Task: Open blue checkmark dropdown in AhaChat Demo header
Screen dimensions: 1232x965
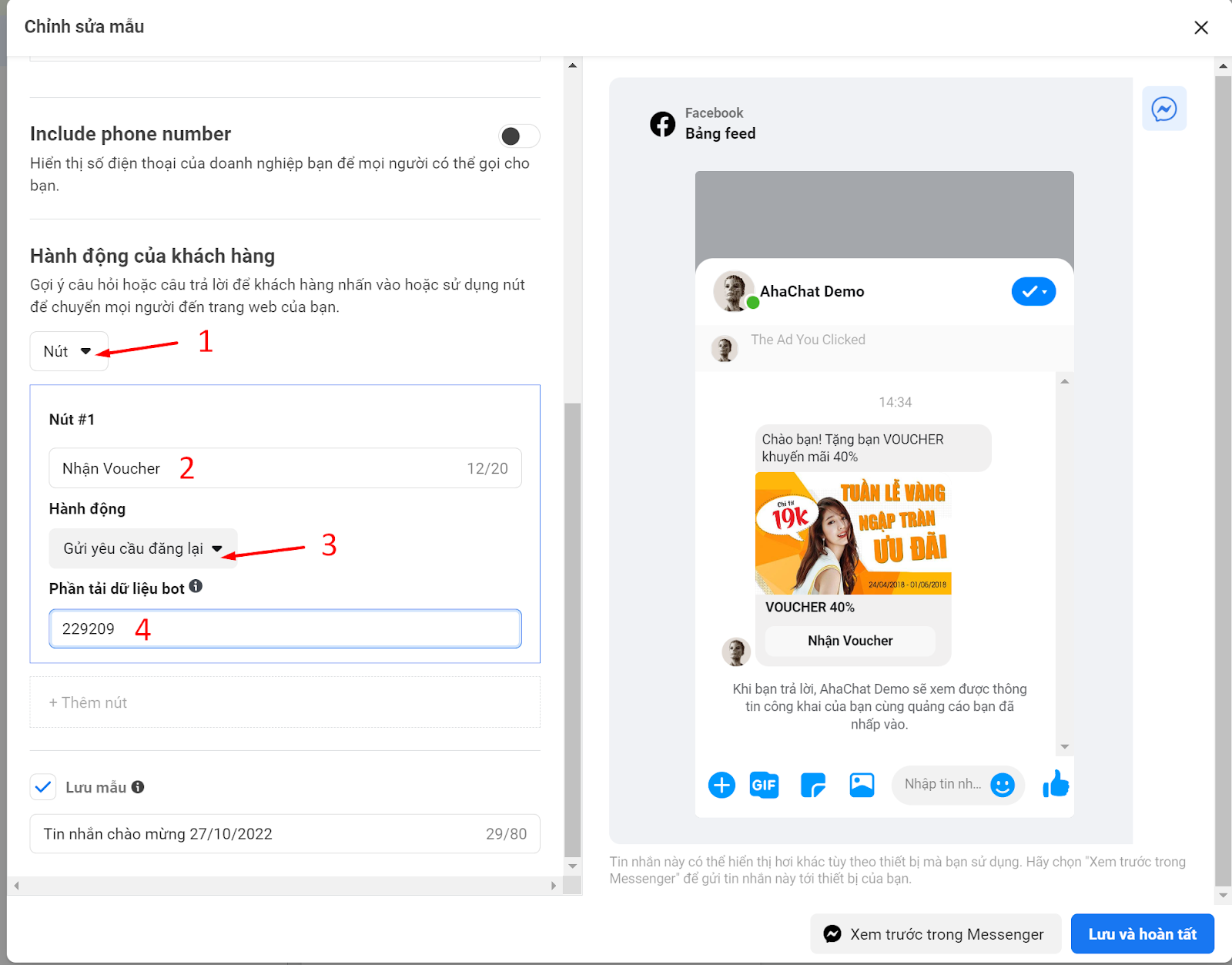Action: pos(1033,291)
